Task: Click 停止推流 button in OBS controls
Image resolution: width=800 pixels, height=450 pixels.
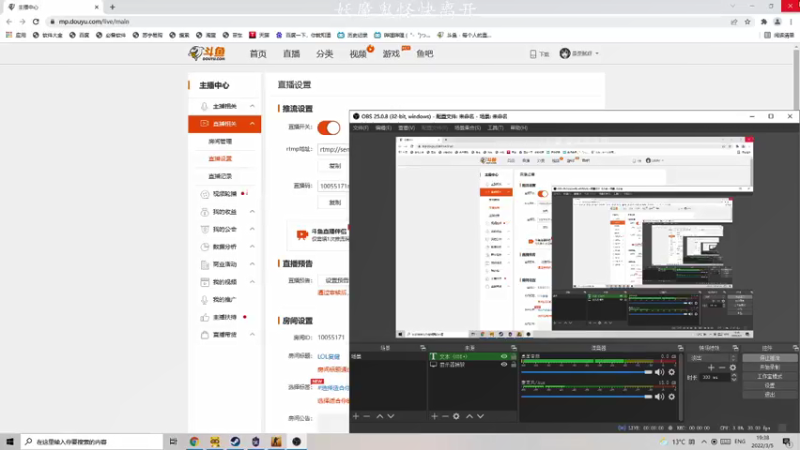Action: coord(769,358)
